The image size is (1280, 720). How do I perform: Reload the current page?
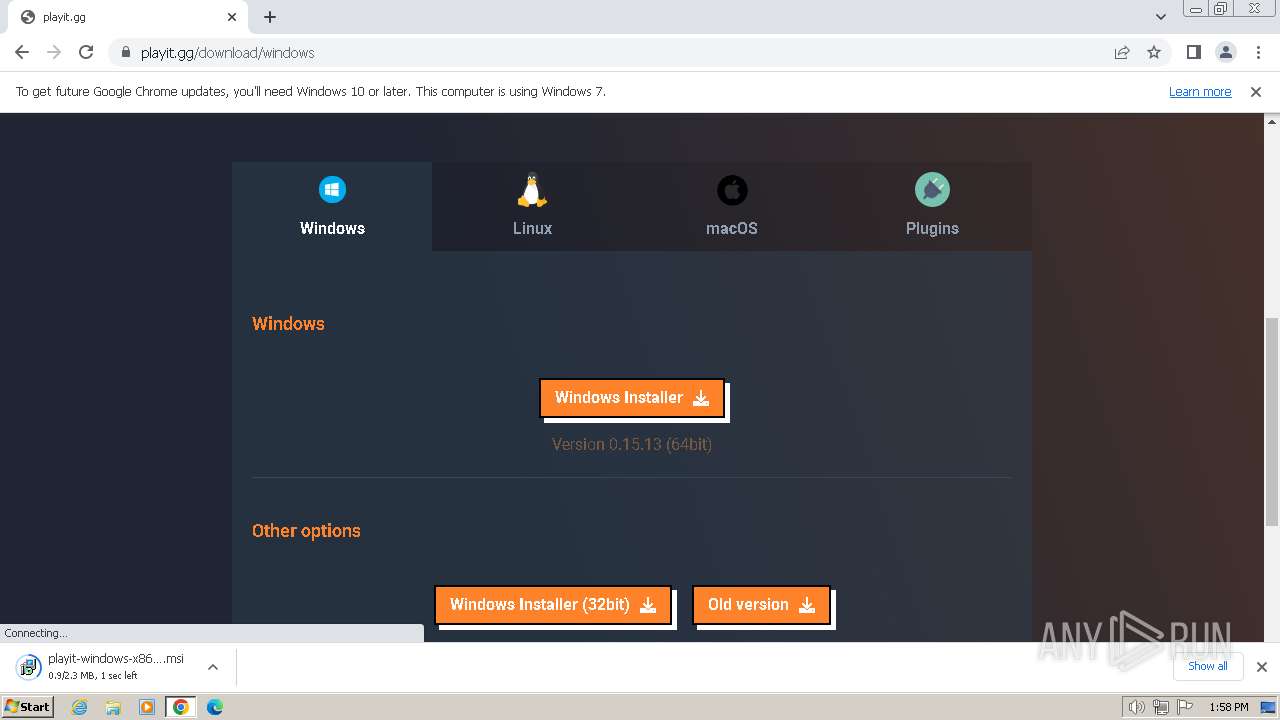coord(86,52)
